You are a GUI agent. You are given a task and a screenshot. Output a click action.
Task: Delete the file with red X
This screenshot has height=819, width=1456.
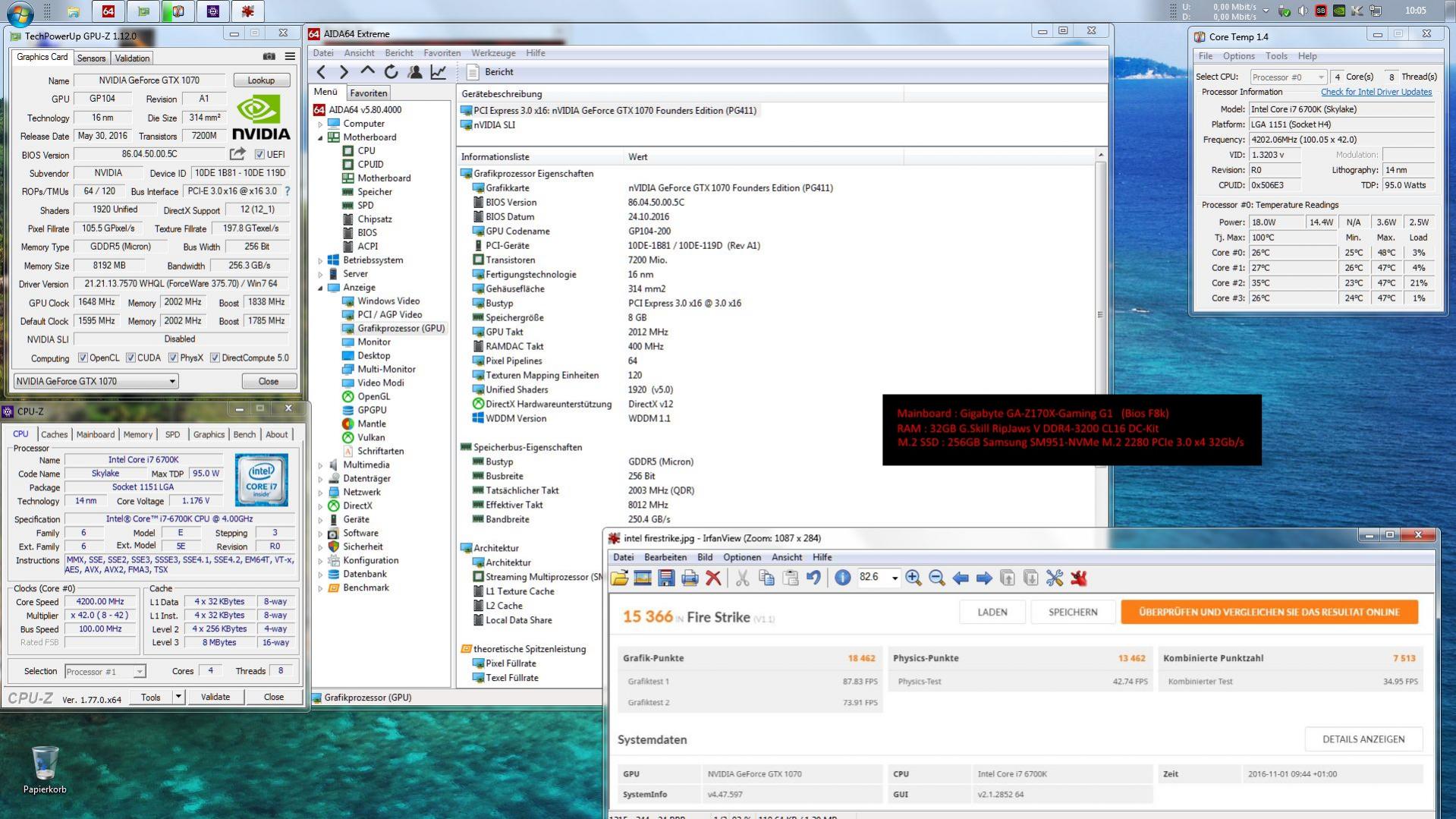point(713,578)
